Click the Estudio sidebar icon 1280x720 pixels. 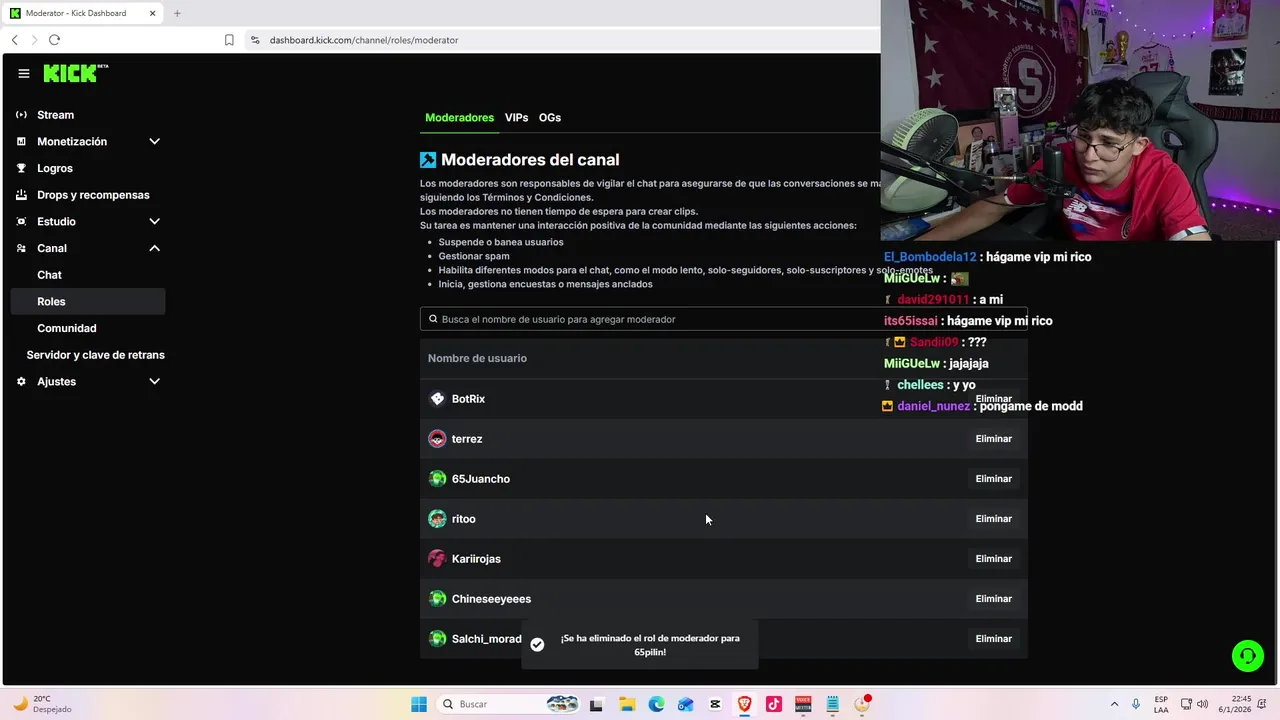pyautogui.click(x=22, y=221)
